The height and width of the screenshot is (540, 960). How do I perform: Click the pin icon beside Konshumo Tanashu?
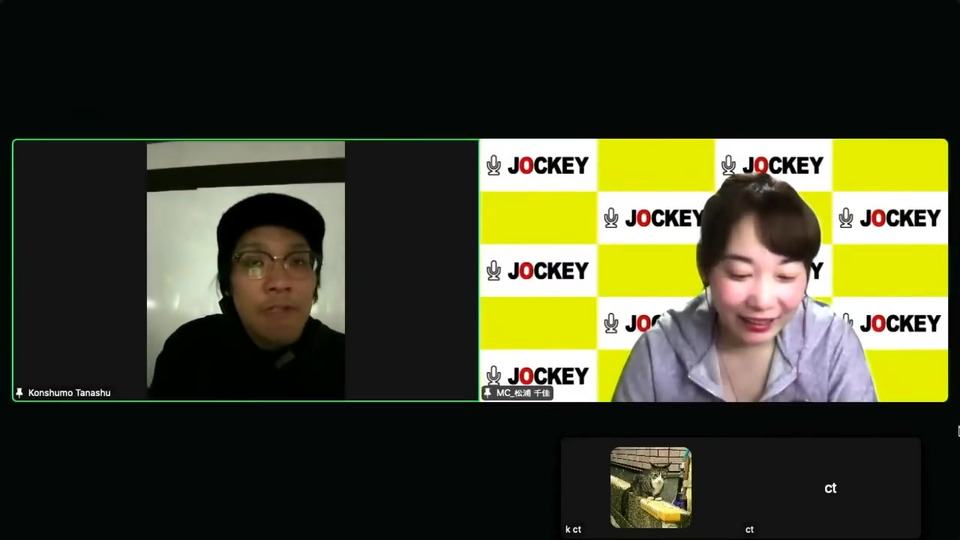click(20, 392)
